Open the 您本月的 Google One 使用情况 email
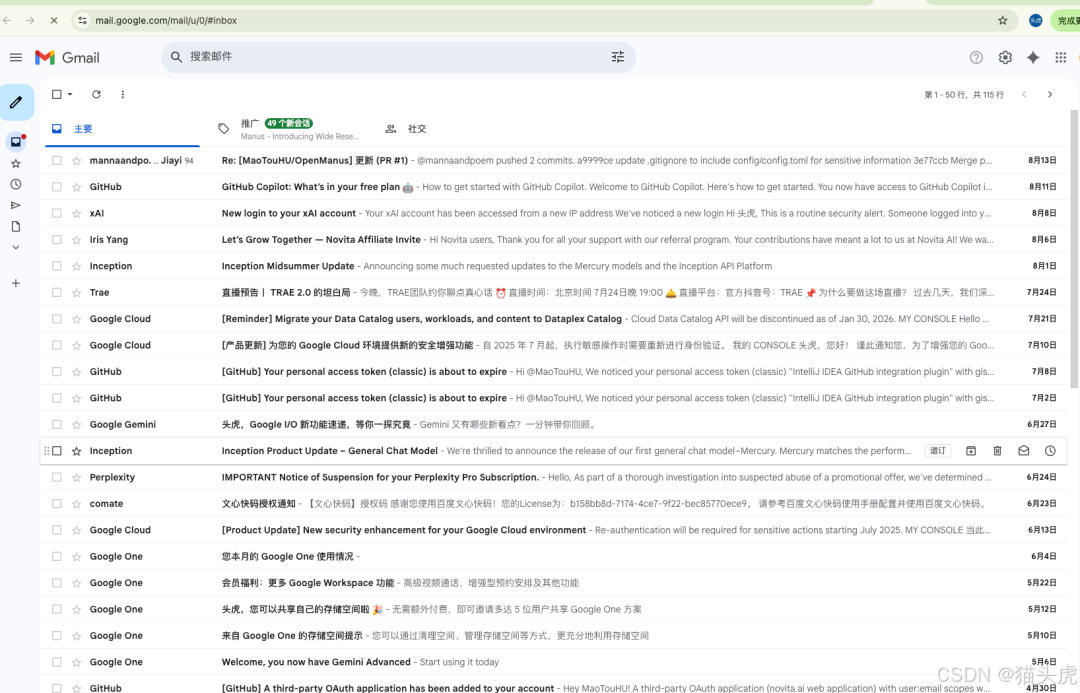 (x=553, y=557)
